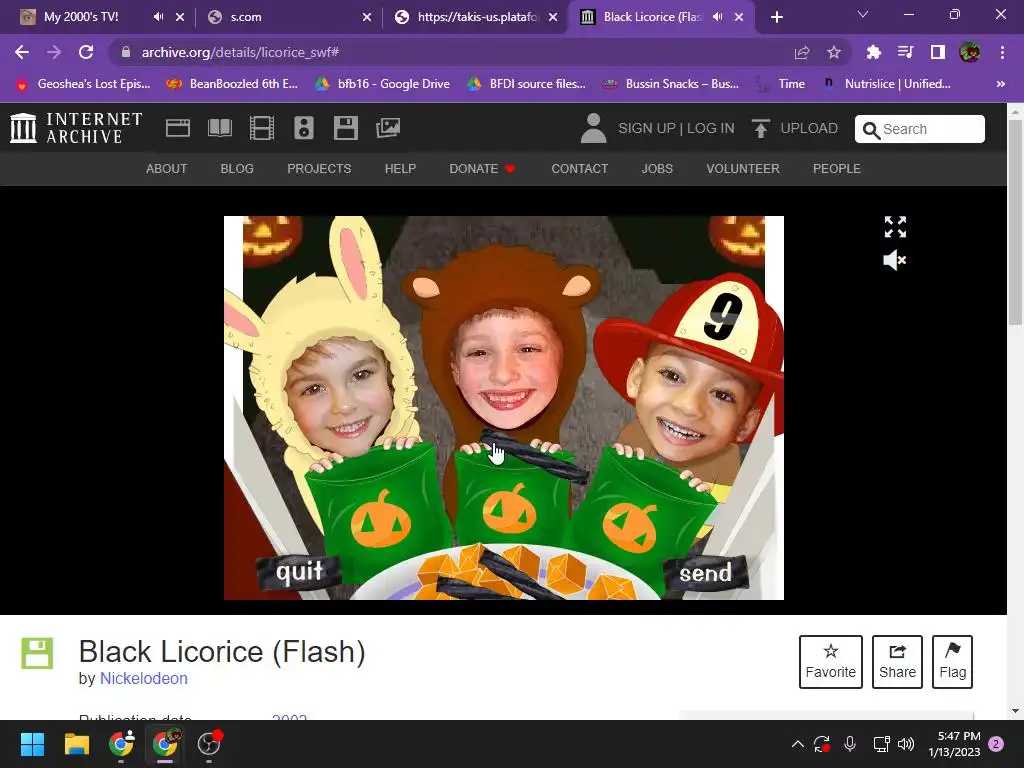
Task: Switch to the My 2000's TV! tab
Action: tap(81, 17)
